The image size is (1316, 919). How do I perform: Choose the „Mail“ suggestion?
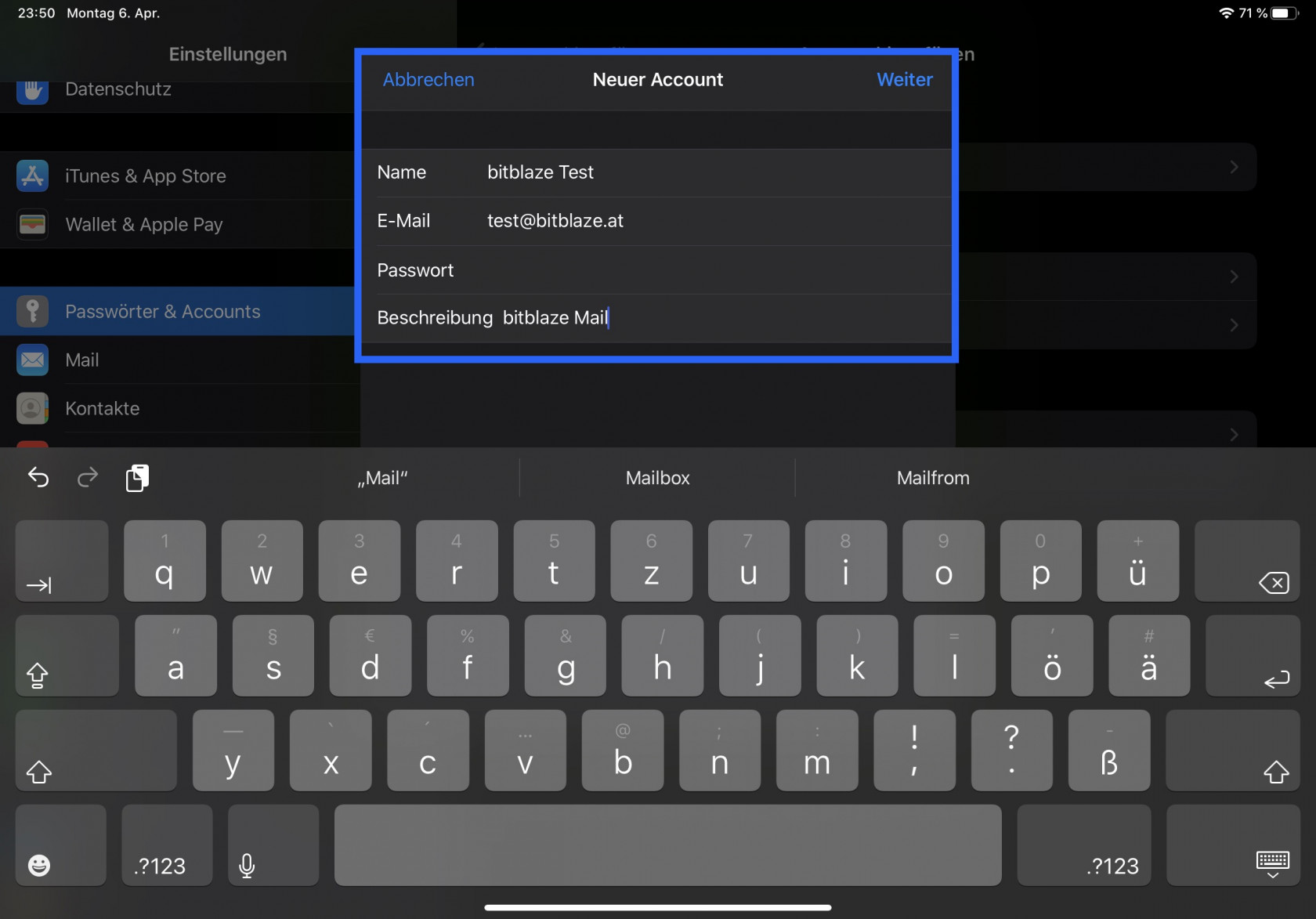click(382, 478)
